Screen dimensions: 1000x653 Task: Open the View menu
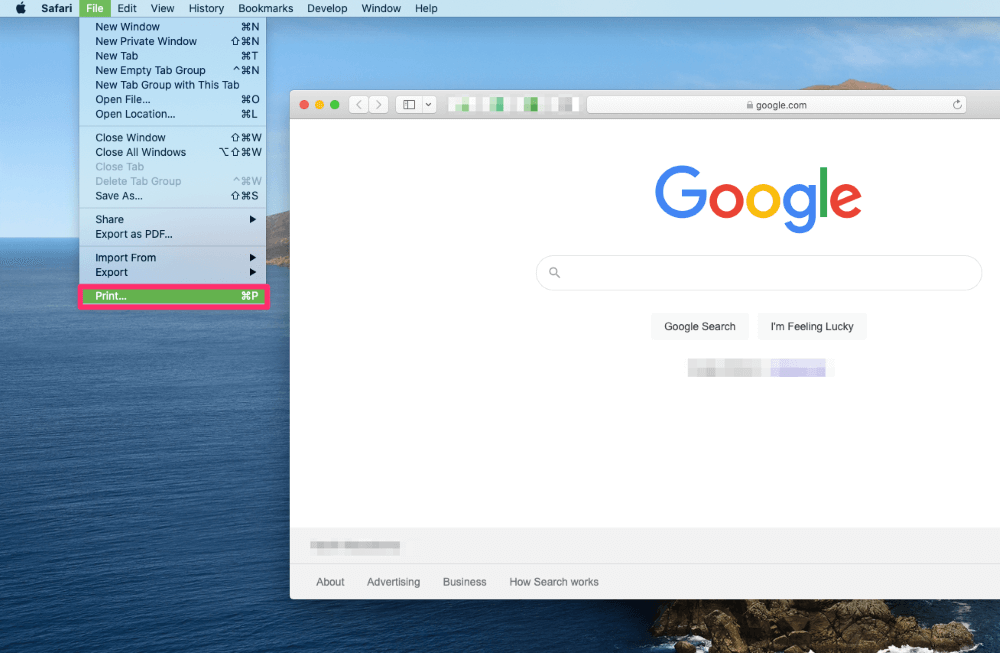163,8
